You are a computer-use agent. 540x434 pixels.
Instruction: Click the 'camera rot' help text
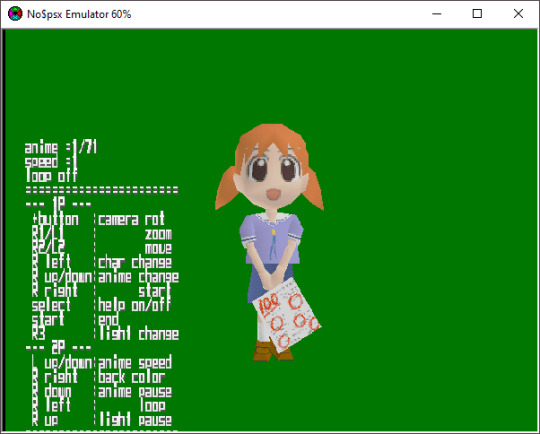(132, 219)
